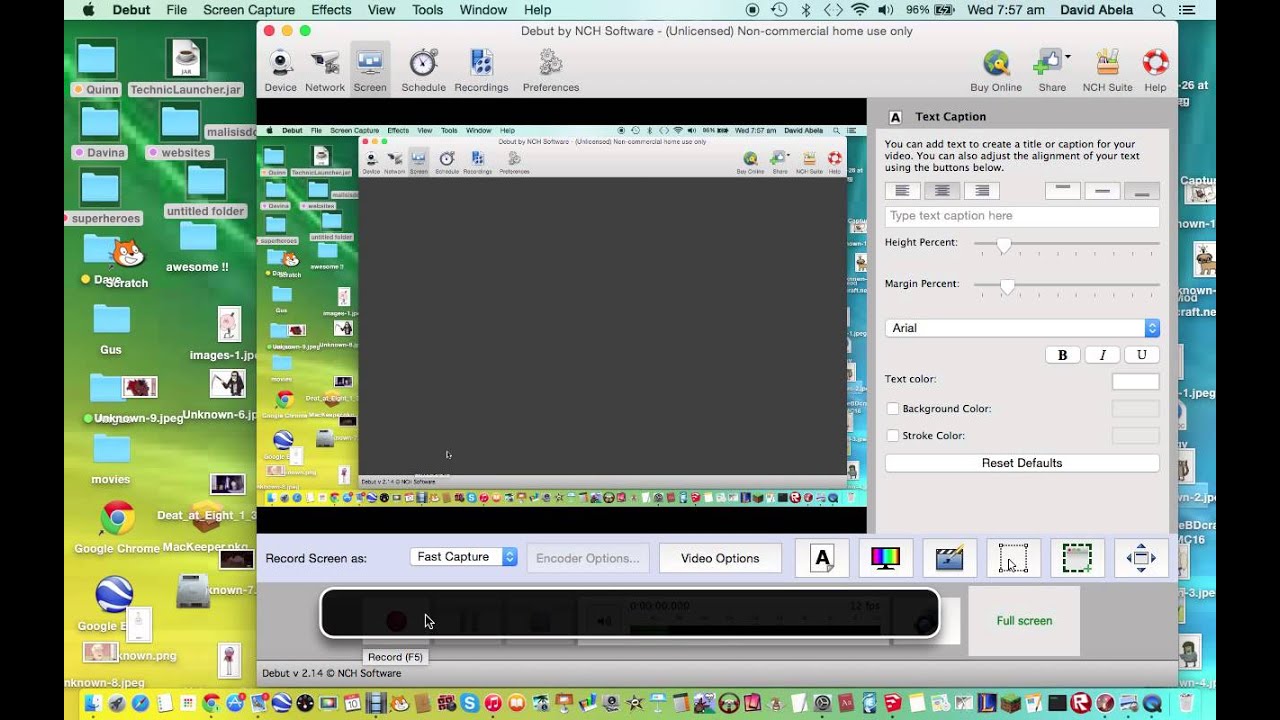
Task: Open the video effects clapperboard icon
Action: 949,558
